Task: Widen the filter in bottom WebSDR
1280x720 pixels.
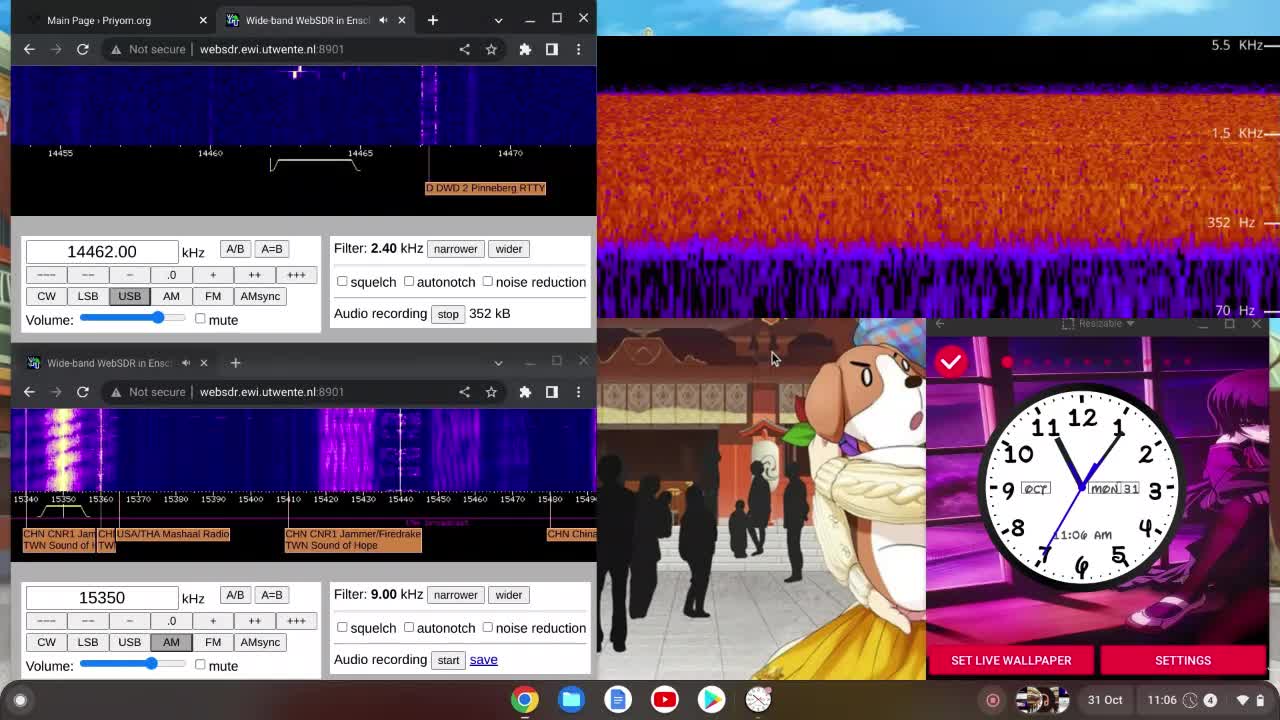Action: pyautogui.click(x=508, y=595)
